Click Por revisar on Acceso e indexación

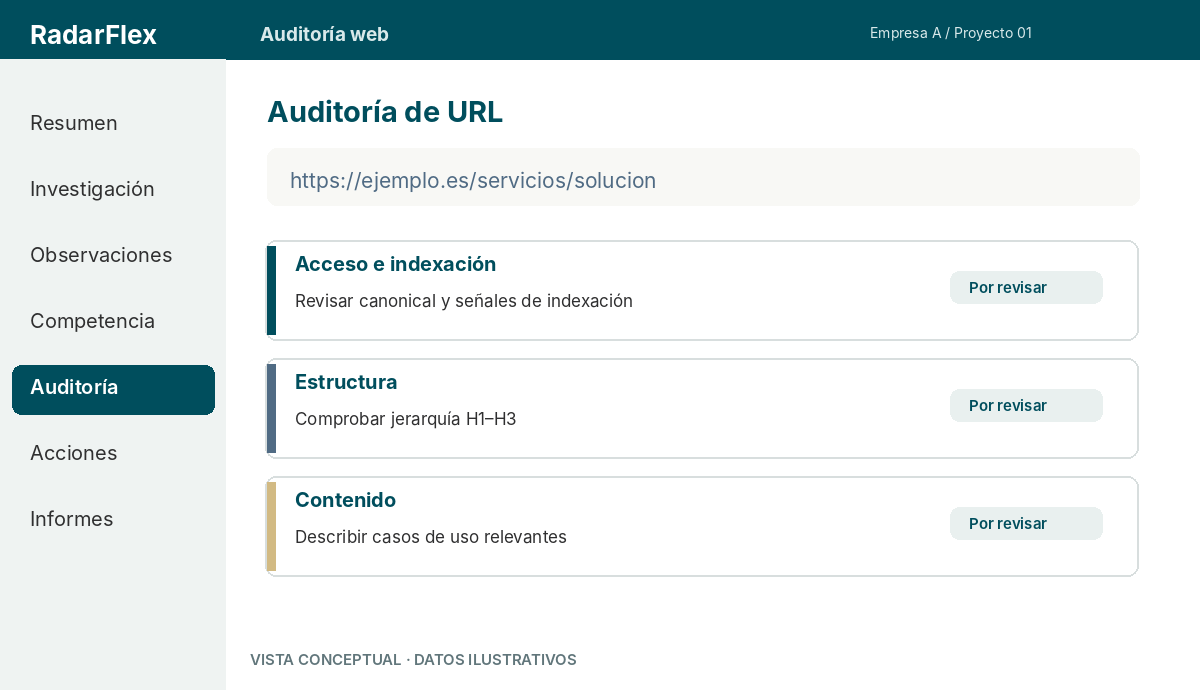click(1026, 288)
